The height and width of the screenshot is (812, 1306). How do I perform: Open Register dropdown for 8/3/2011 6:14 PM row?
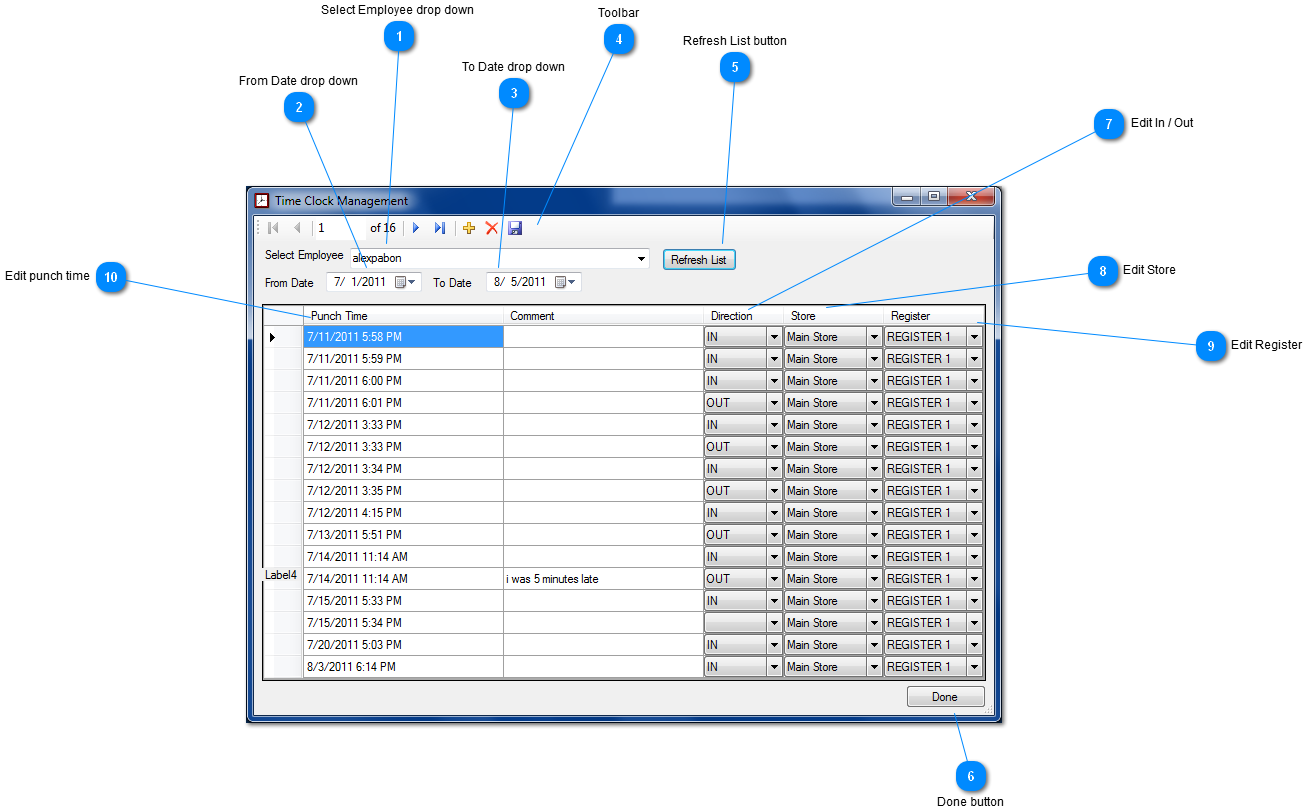click(974, 667)
